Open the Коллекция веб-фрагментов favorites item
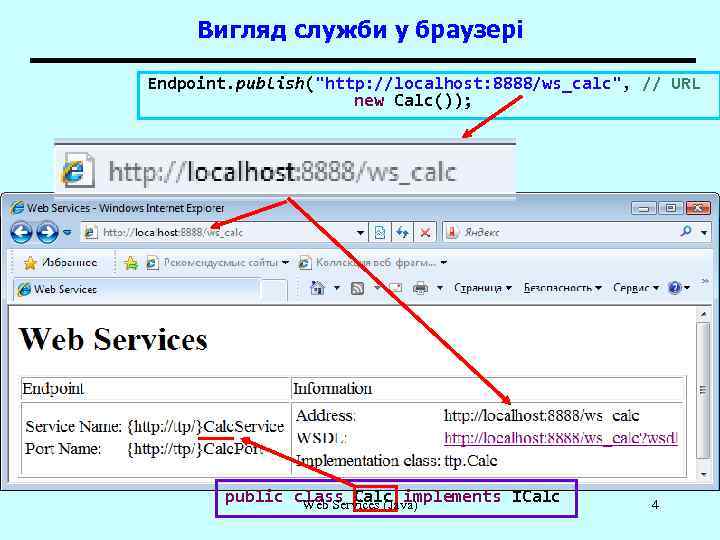 coord(372,263)
